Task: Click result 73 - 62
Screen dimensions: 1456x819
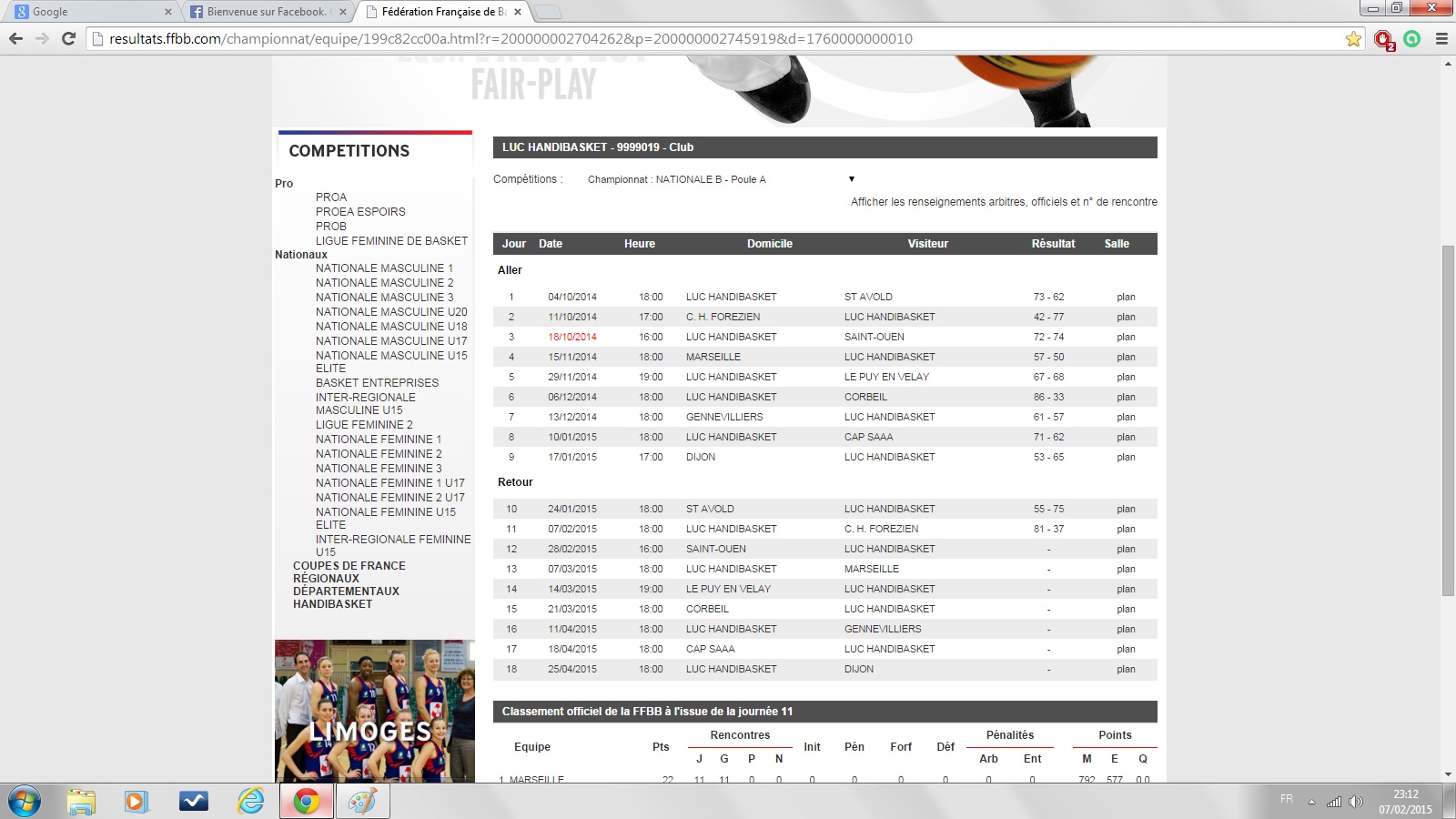Action: tap(1048, 298)
